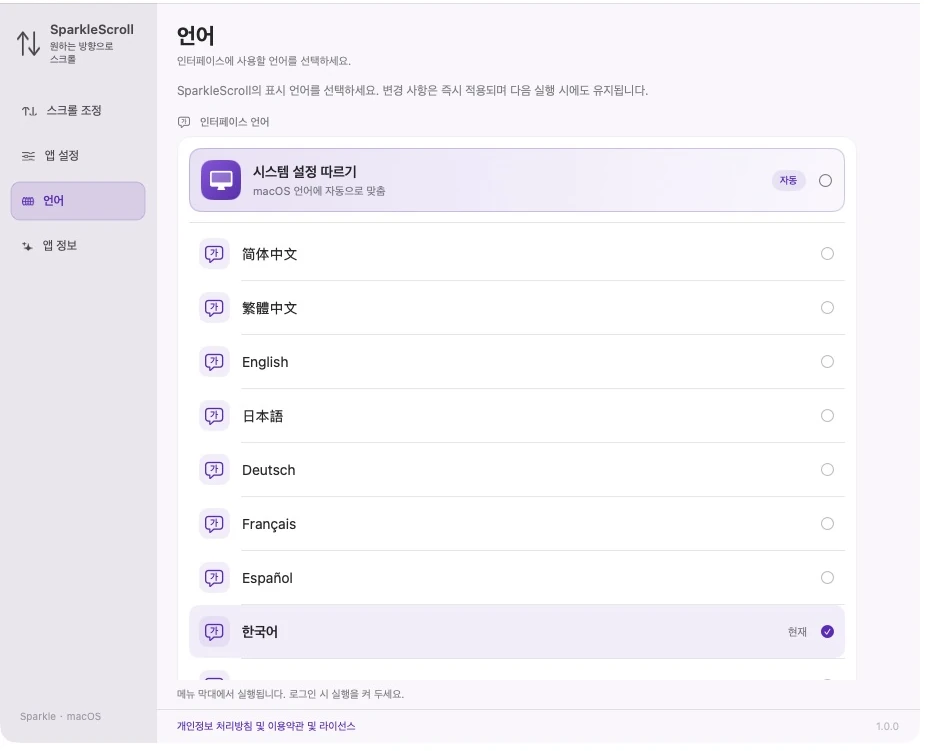
Task: Click the small icon next to 인터페이스 언어 heading
Action: pyautogui.click(x=184, y=123)
